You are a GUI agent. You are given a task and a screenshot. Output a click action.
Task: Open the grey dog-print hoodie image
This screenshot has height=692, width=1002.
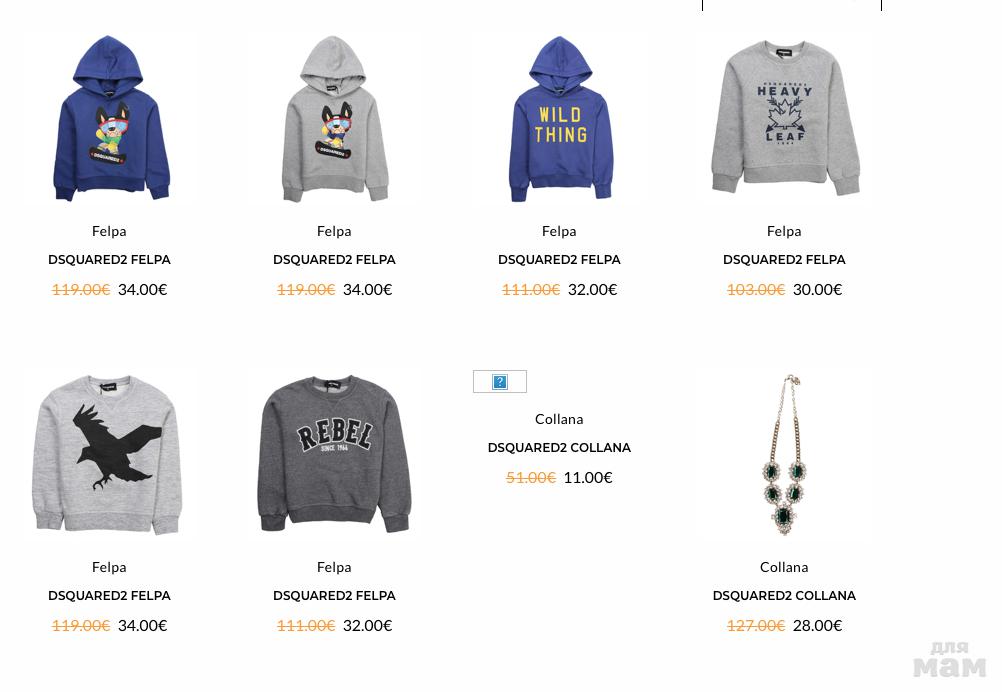334,118
